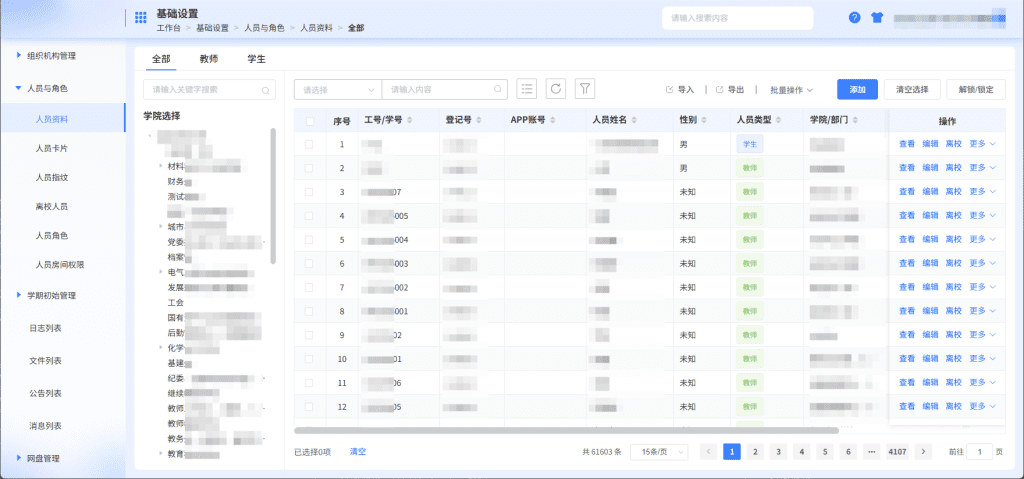Tick the select-all checkbox in table header

[310, 121]
